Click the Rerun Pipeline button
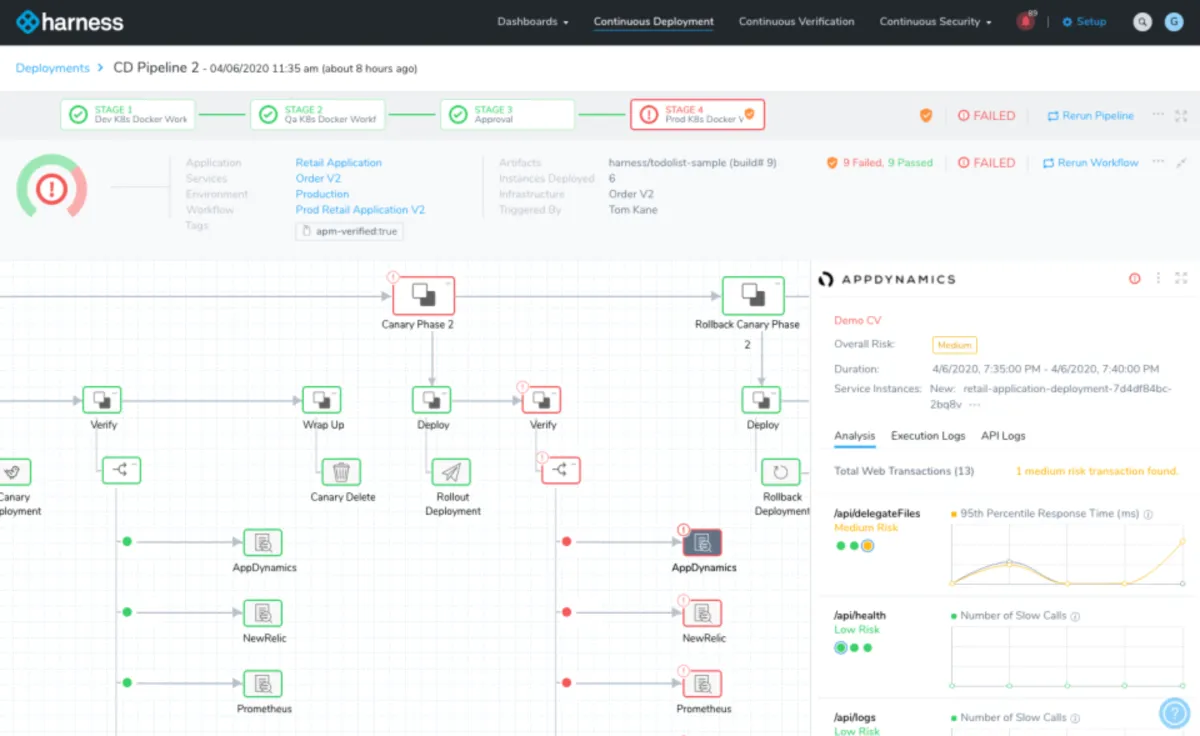The image size is (1200, 736). coord(1090,116)
